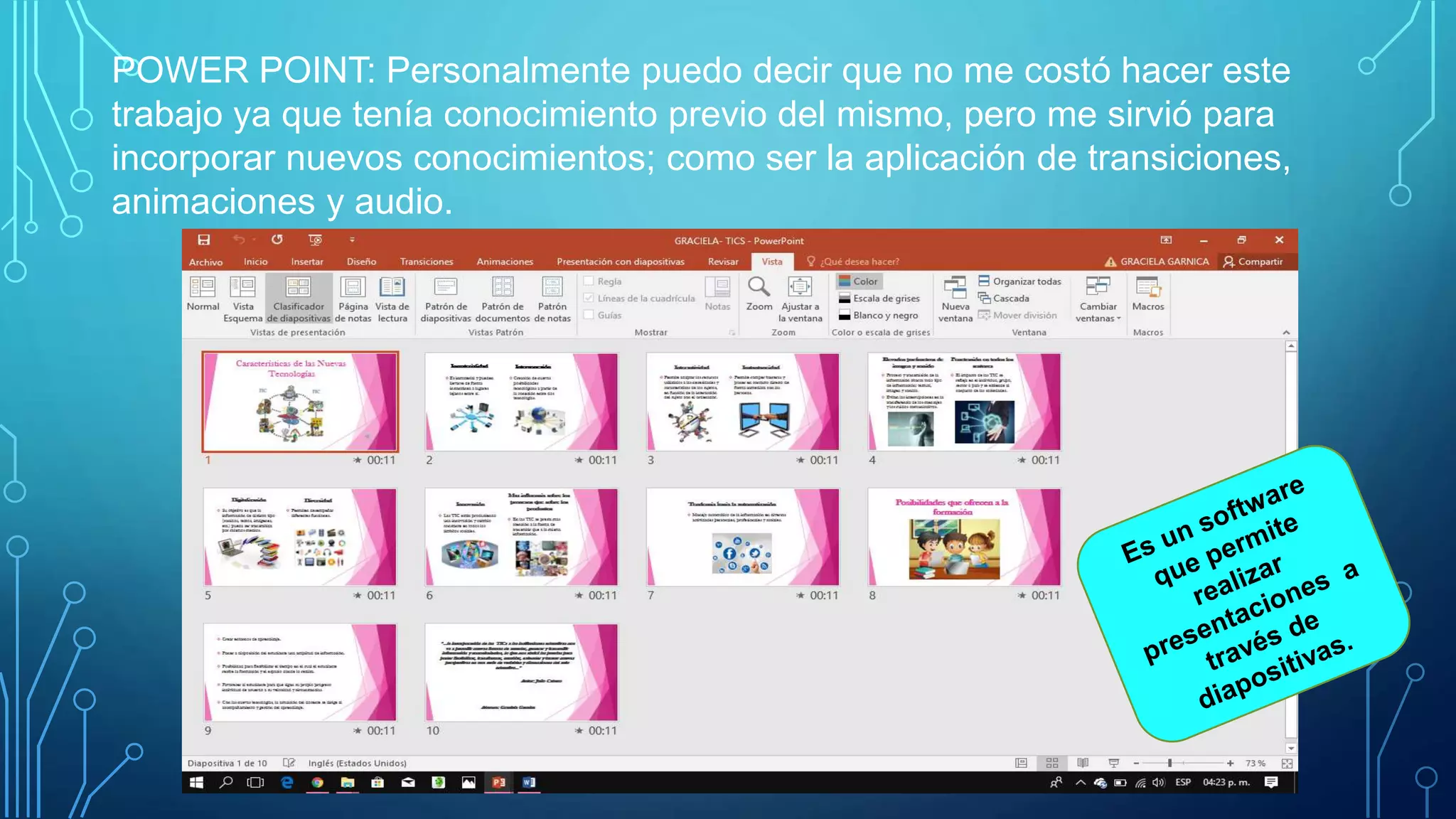Click spell check icon in status bar
Screen dimensions: 1456x819
[x=289, y=763]
